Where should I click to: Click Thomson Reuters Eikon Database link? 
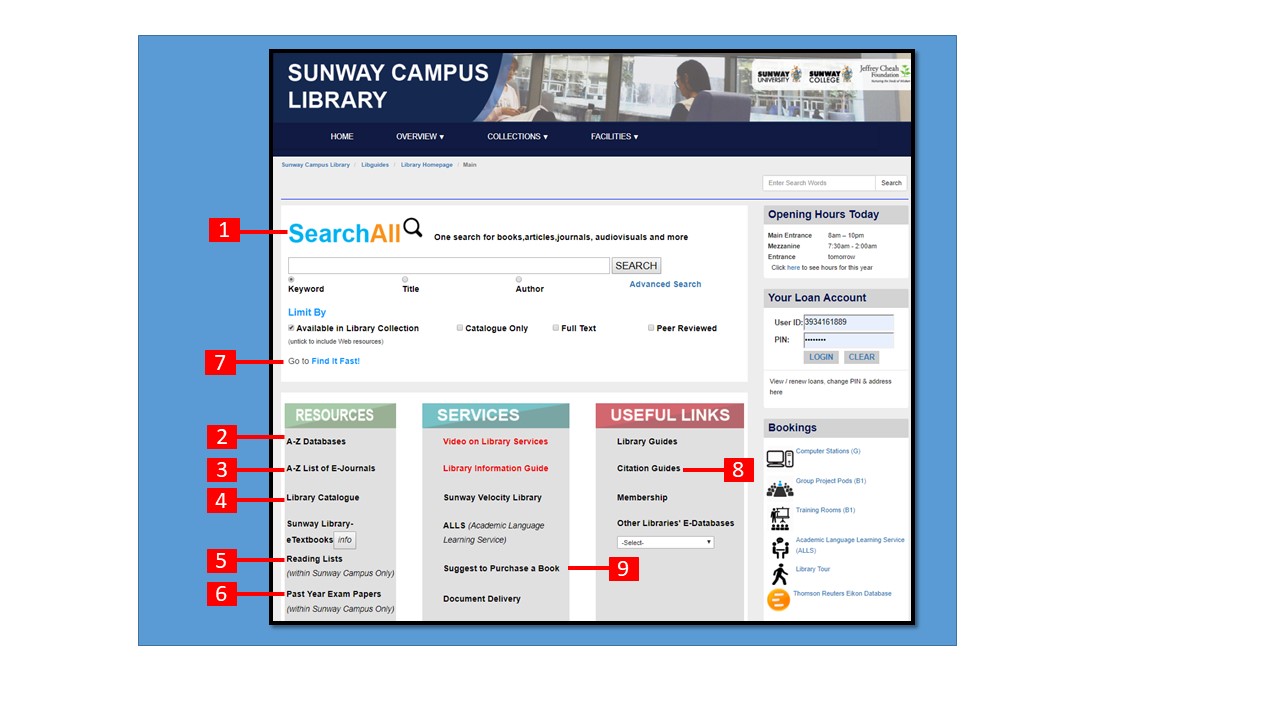842,593
